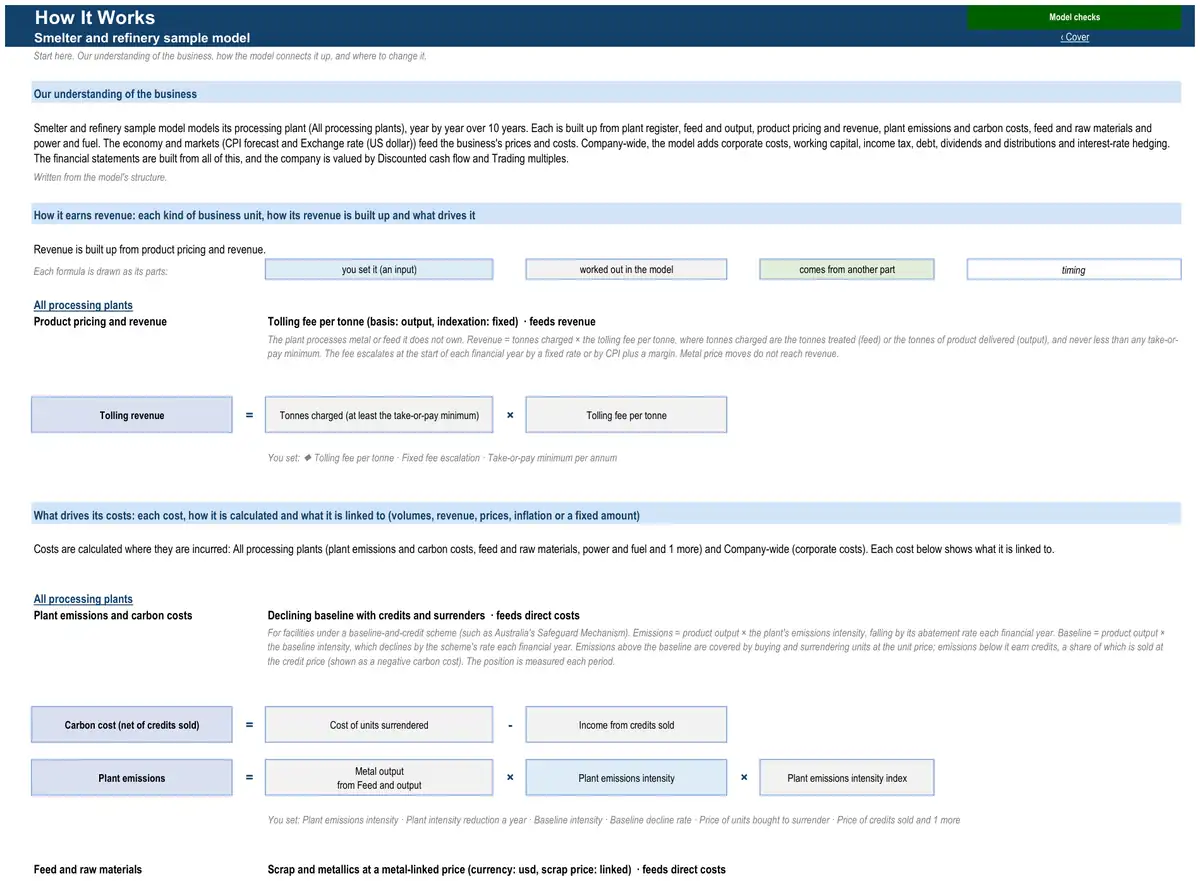Select the Cost of units surrendered box
Viewport: 1200px width, 881px height.
(379, 725)
